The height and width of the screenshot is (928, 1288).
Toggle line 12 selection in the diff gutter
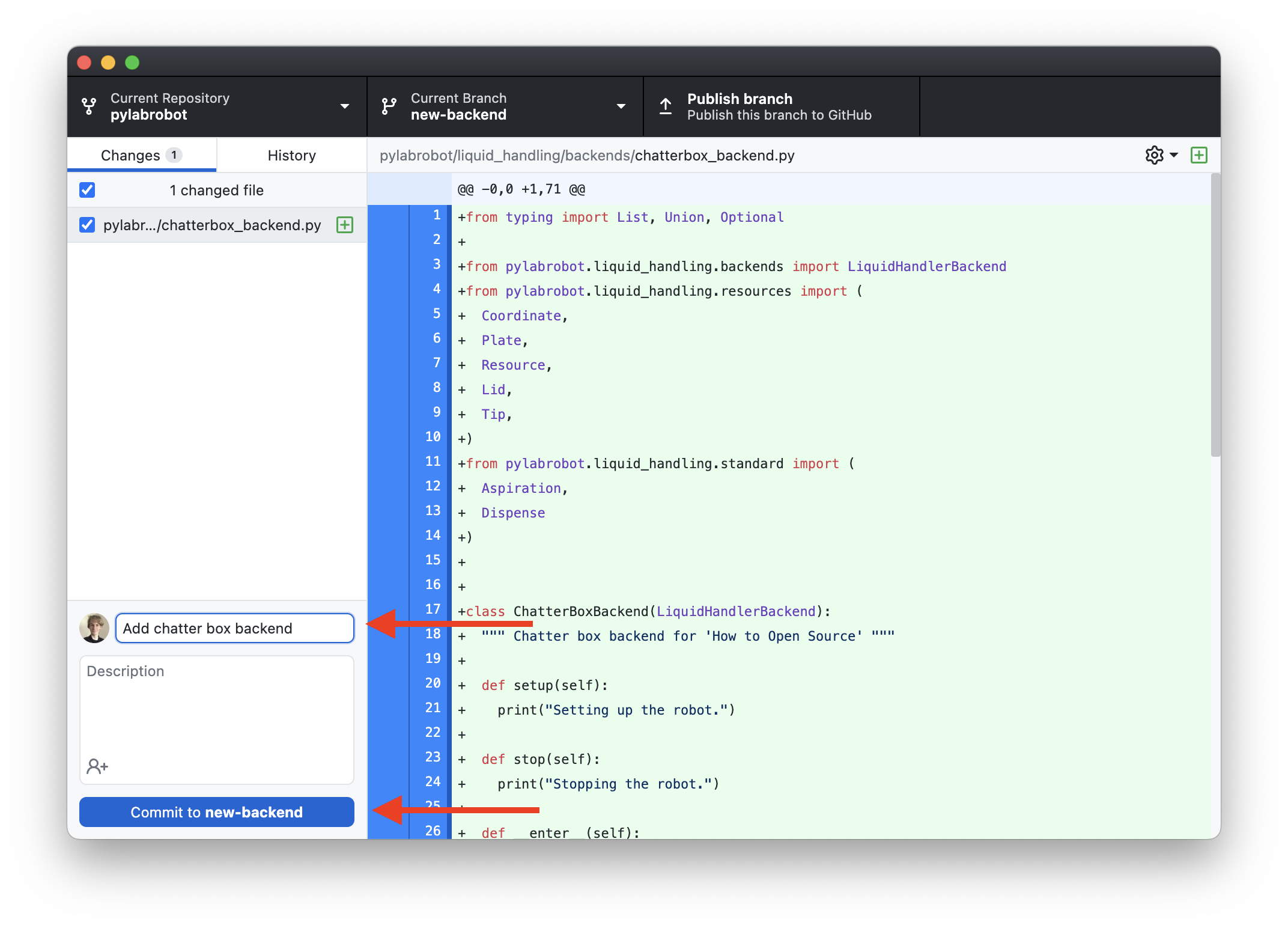pos(431,486)
